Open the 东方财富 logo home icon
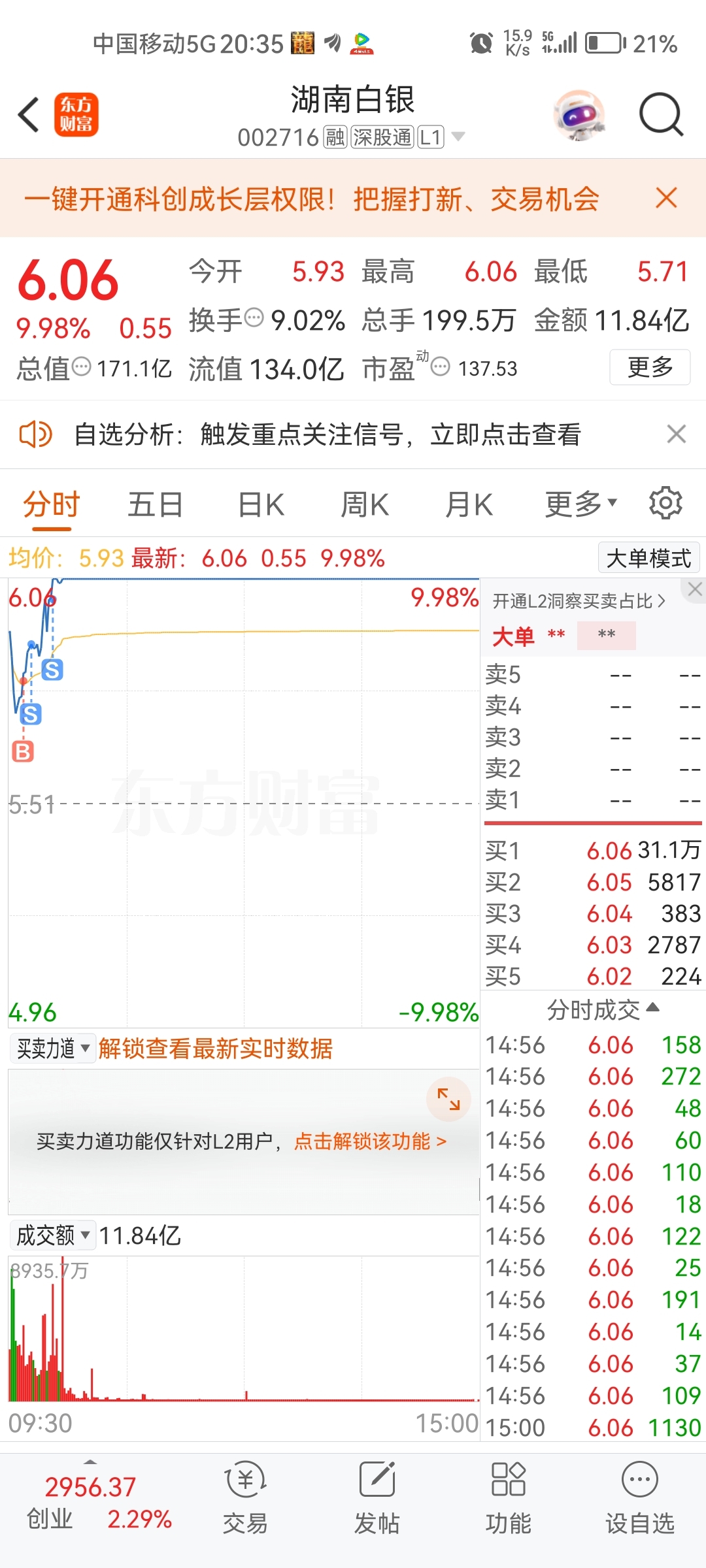Screen dimensions: 706x1568 click(x=76, y=114)
